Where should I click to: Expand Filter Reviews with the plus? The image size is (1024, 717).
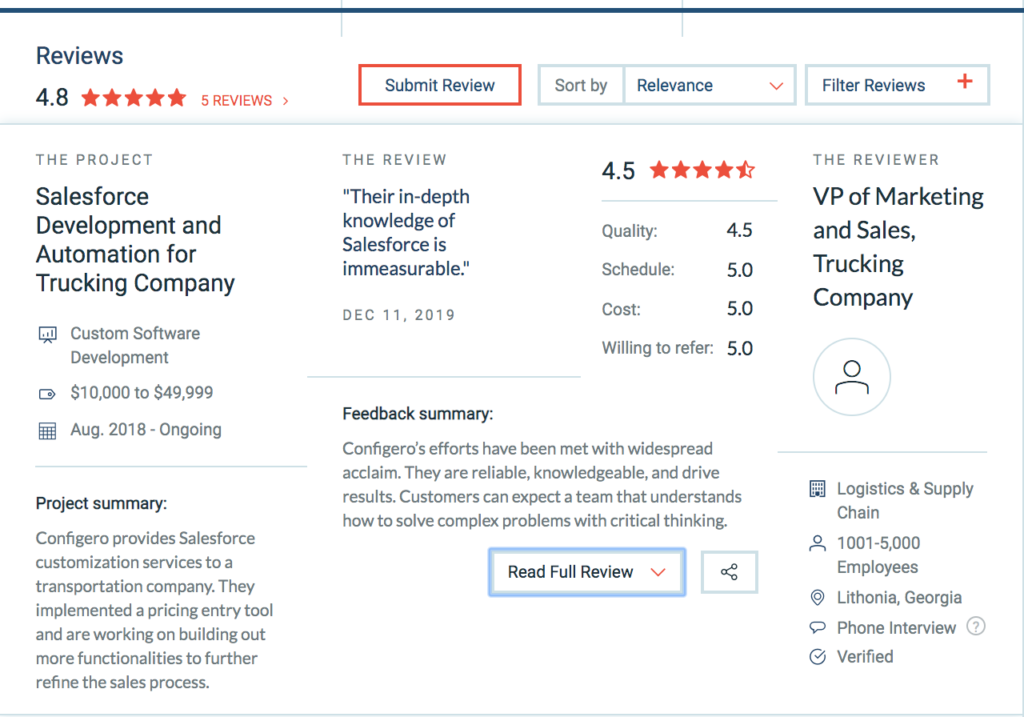point(965,82)
